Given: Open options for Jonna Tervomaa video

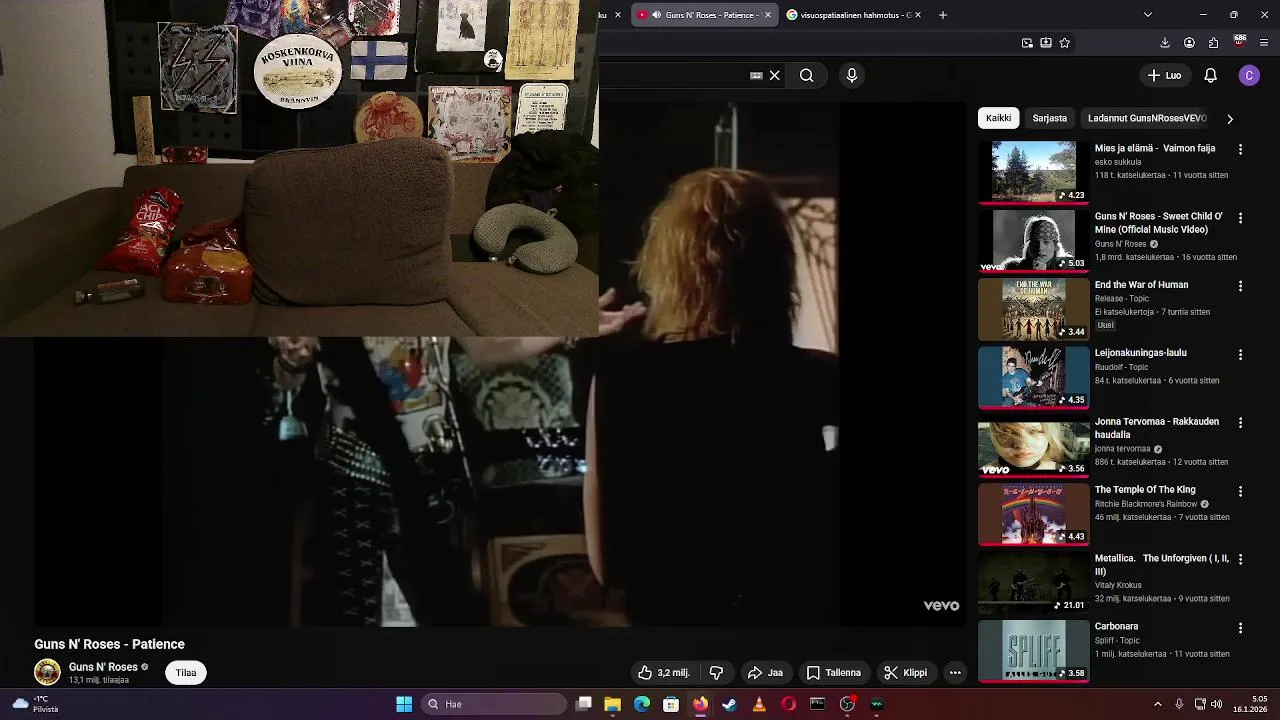Looking at the screenshot, I should click(1240, 423).
